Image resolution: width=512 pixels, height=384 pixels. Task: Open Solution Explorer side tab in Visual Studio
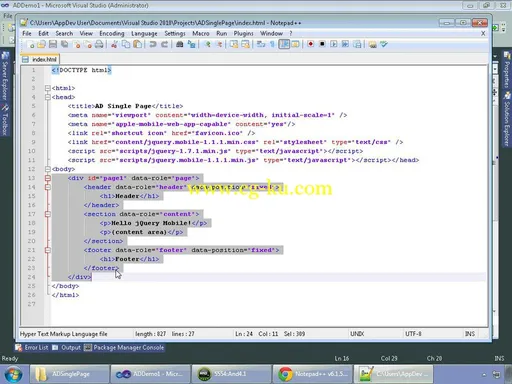(507, 119)
